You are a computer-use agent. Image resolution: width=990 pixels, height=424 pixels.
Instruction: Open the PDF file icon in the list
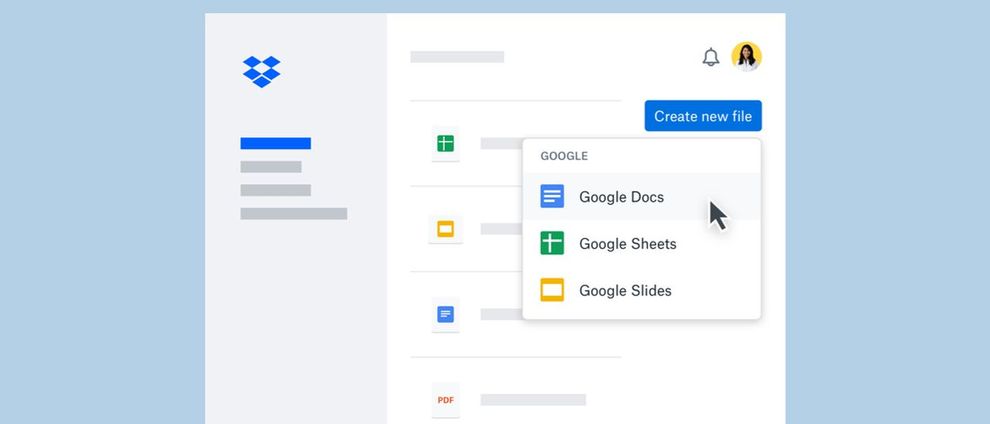click(x=445, y=399)
